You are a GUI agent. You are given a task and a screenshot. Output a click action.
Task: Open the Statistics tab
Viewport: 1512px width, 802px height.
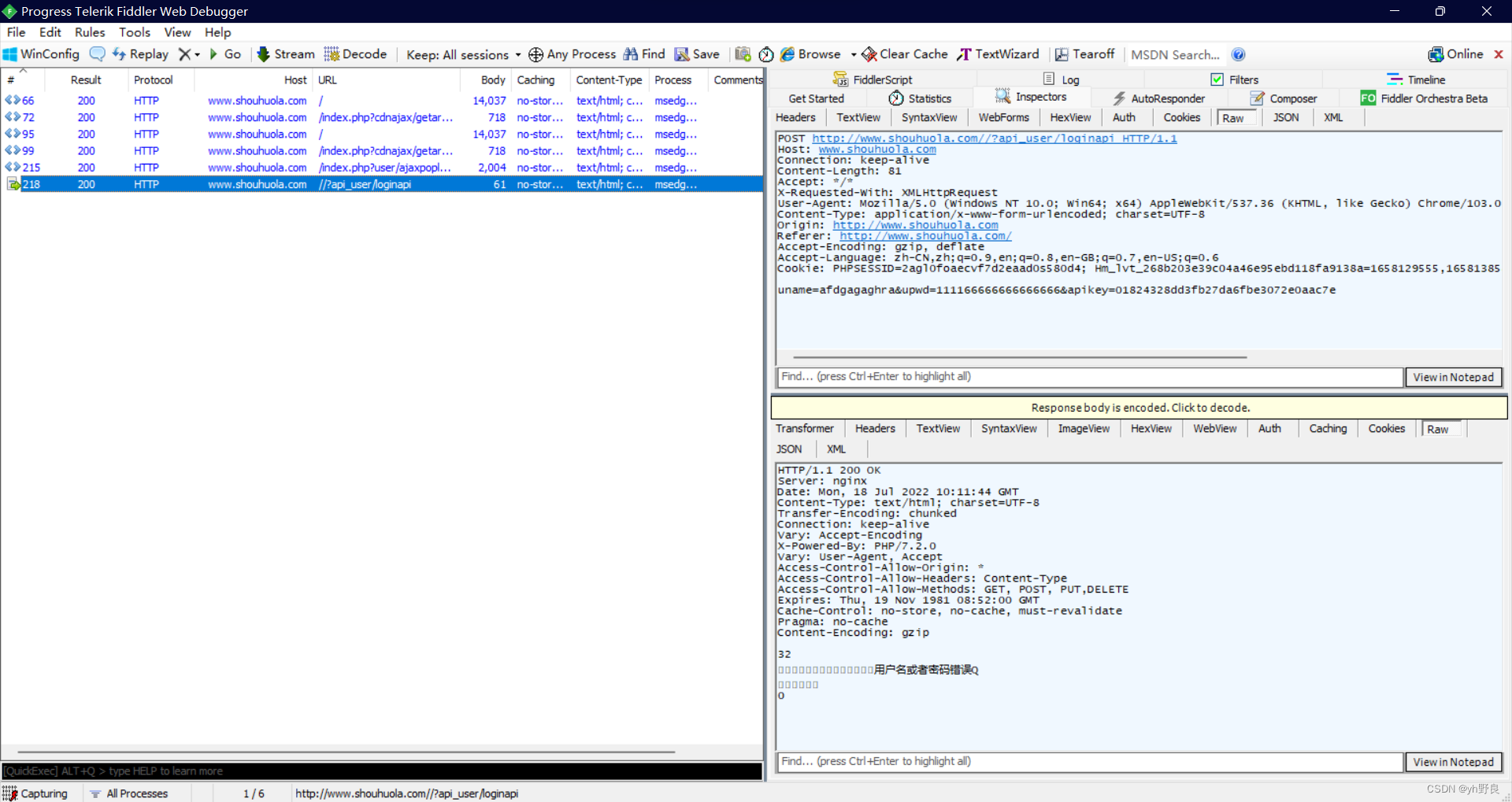920,98
